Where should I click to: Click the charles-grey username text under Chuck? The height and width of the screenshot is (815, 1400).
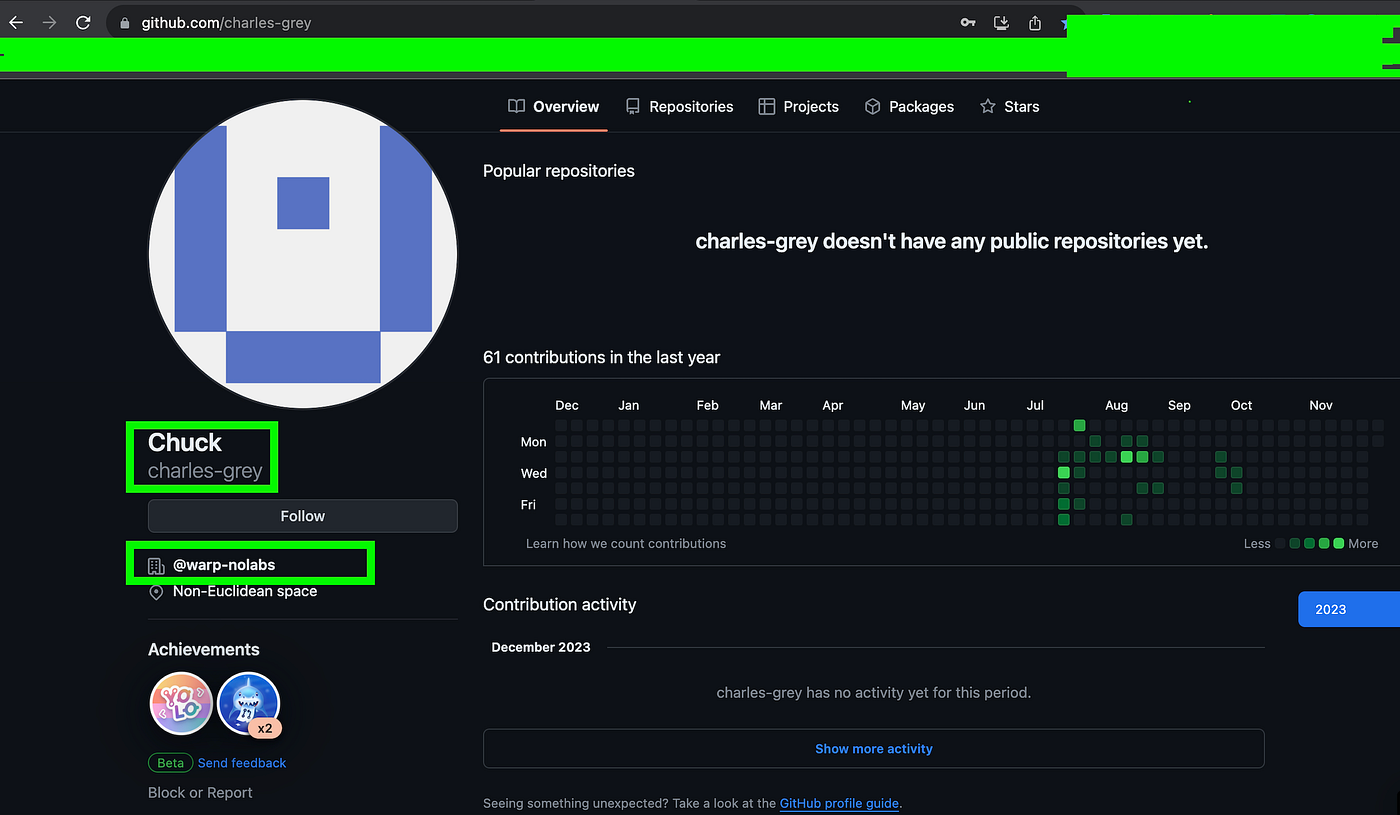(205, 471)
